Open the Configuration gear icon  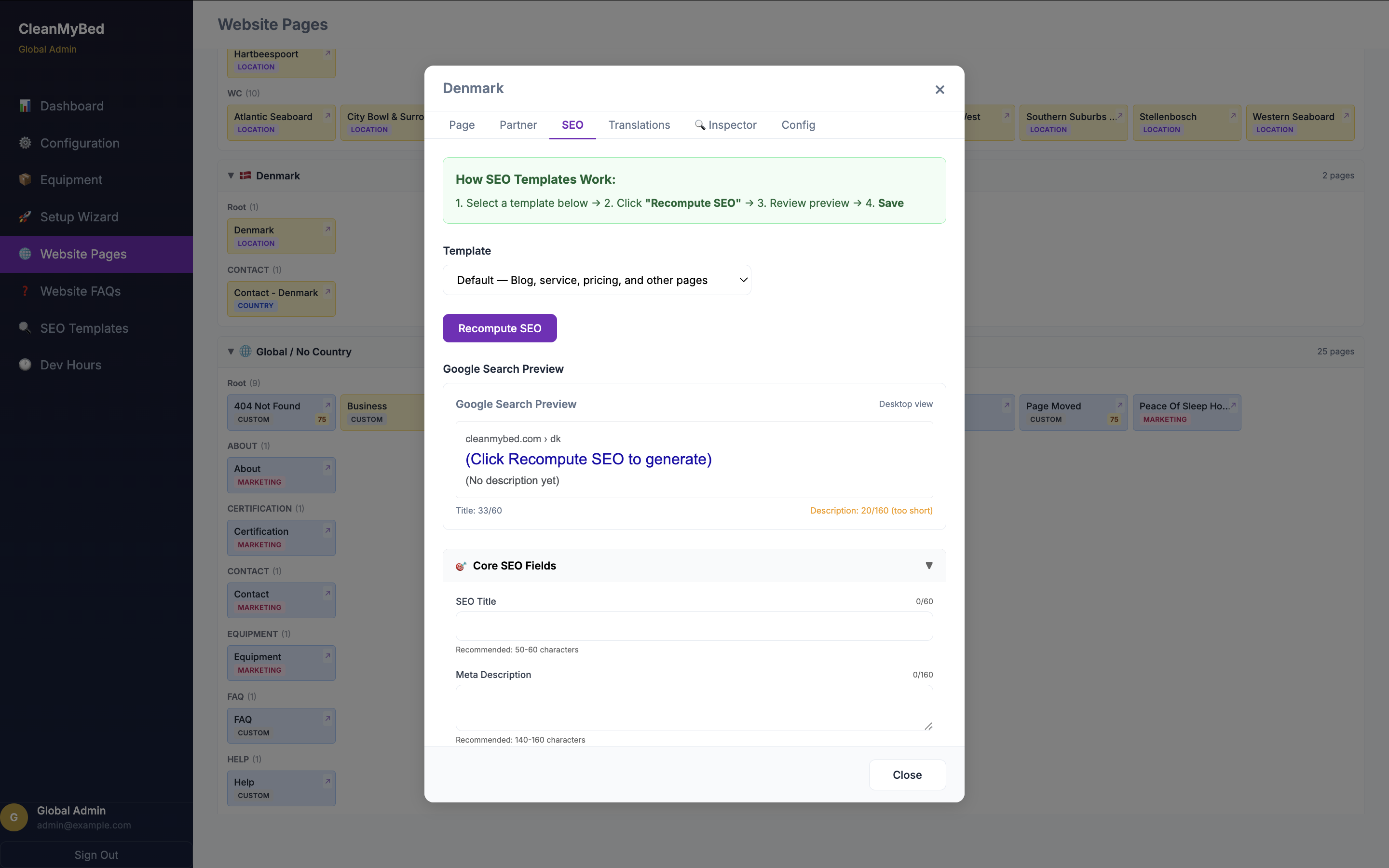25,143
